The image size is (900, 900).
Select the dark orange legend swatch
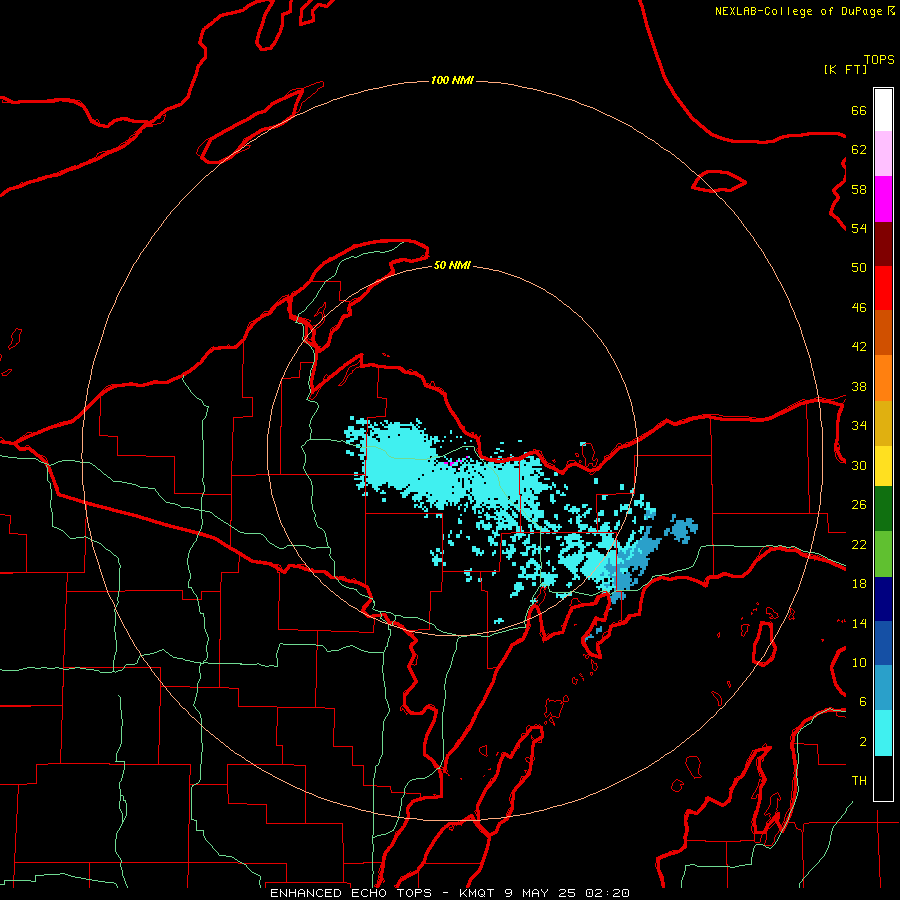tap(883, 333)
